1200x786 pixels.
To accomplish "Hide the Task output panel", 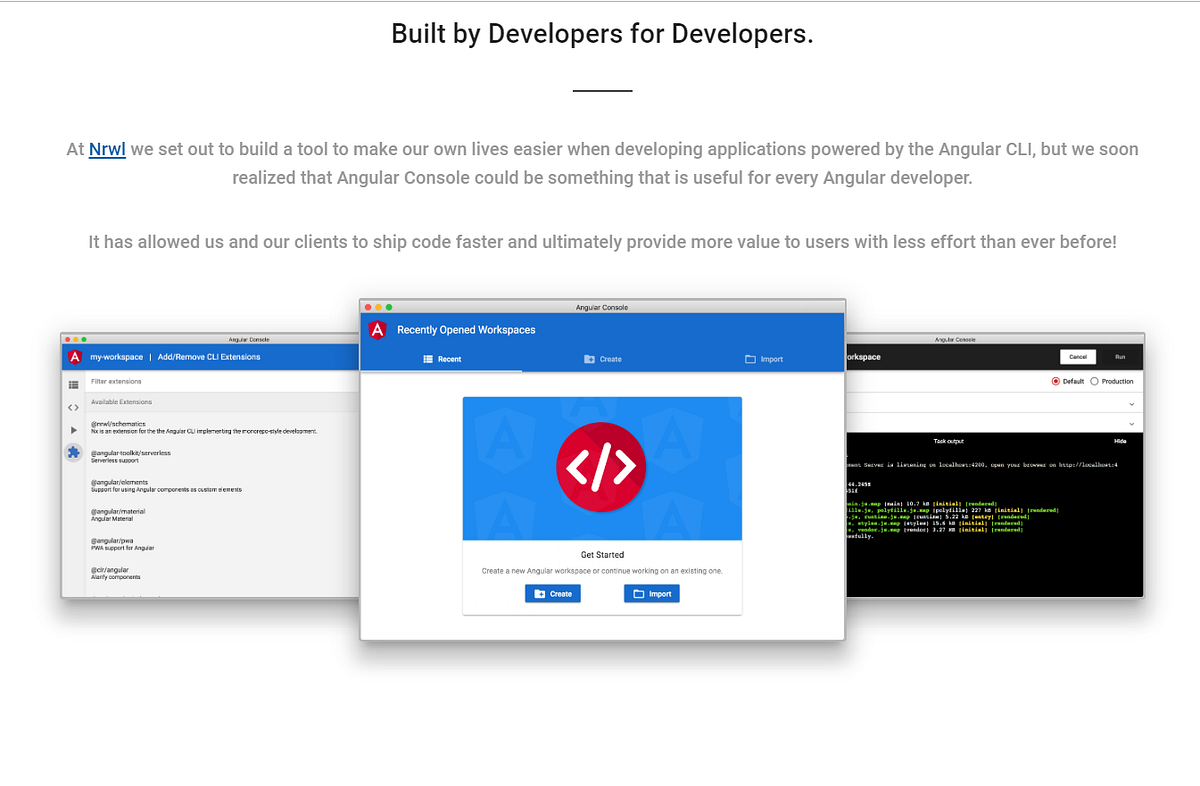I will tap(1120, 441).
